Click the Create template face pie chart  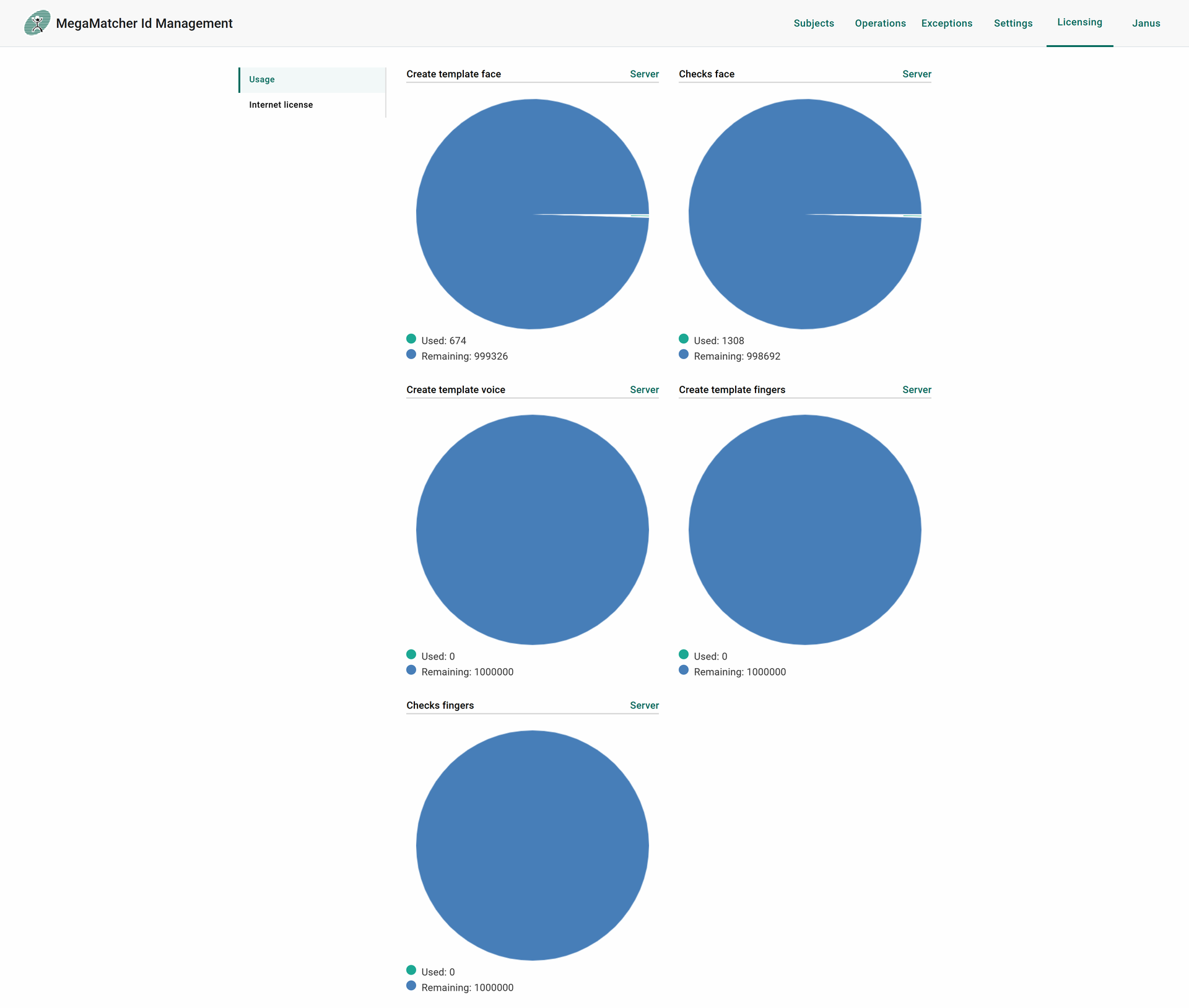pos(533,214)
